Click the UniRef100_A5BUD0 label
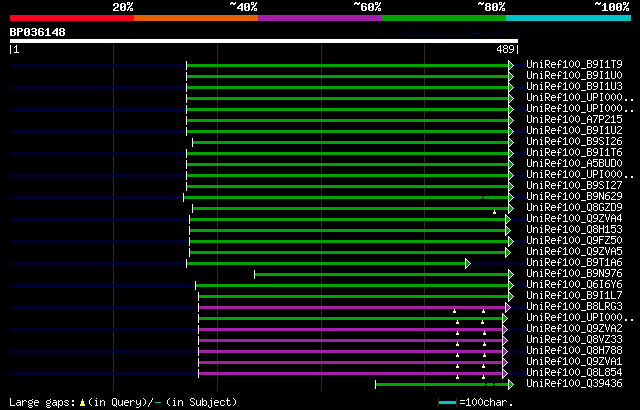This screenshot has width=640, height=410. [x=574, y=164]
